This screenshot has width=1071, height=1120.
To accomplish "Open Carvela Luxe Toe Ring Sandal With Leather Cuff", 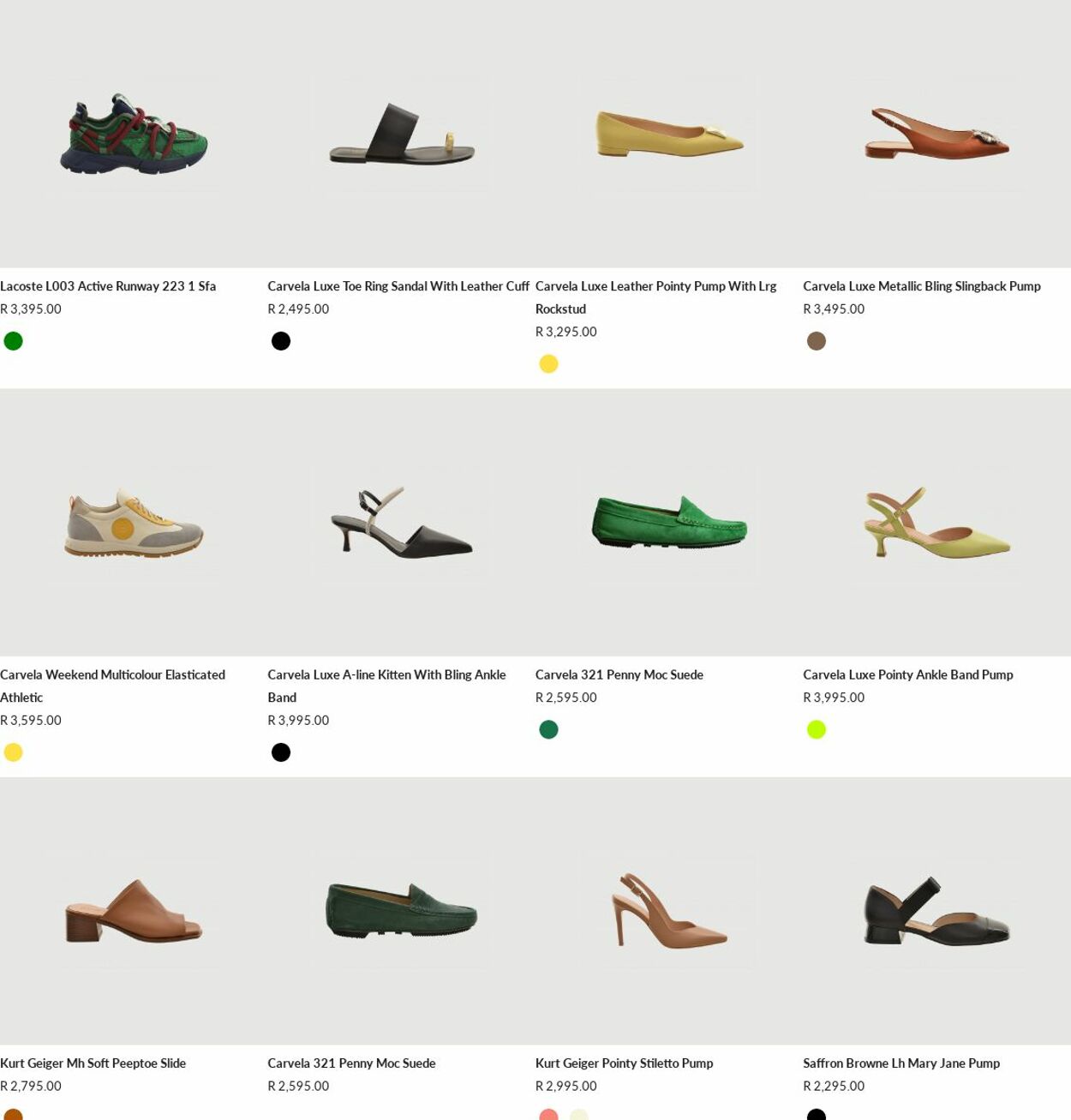I will tap(398, 286).
